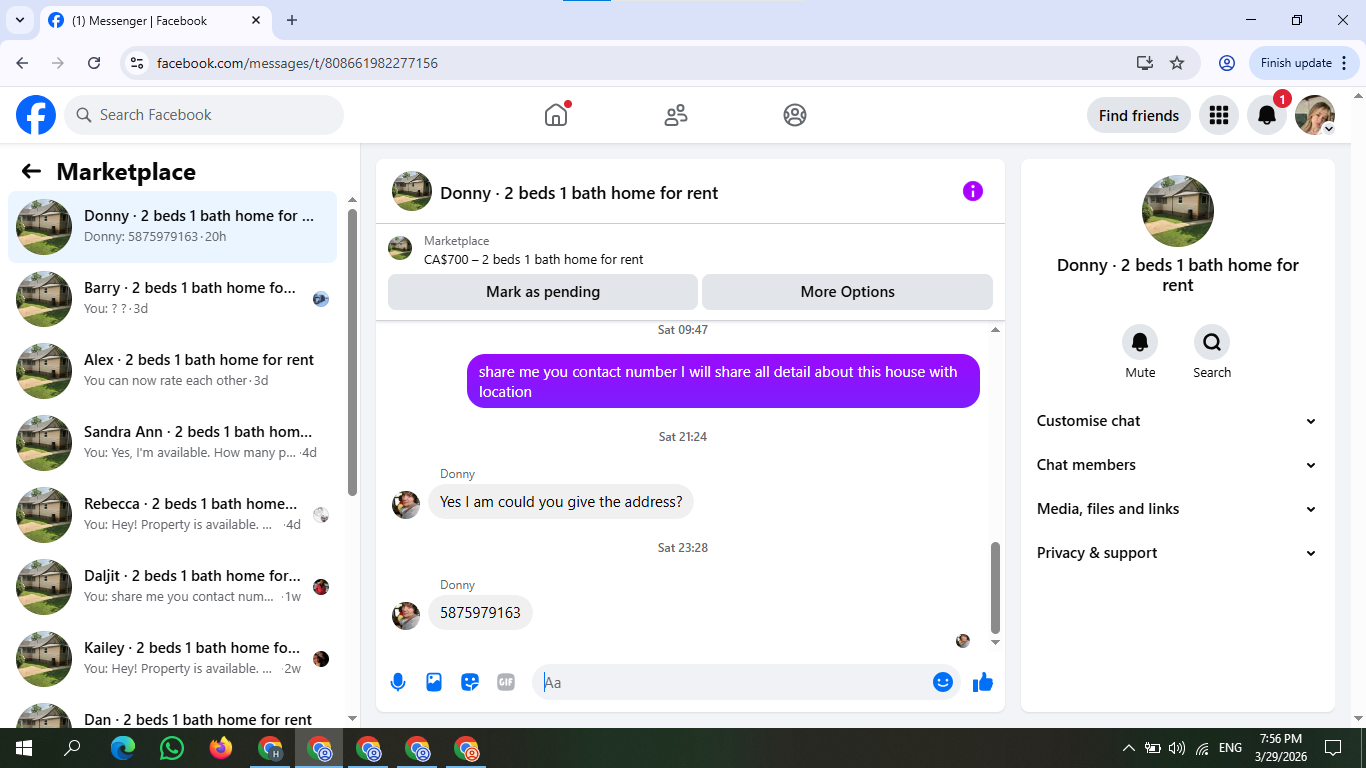
Task: Open the install app icon in address bar
Action: 1145,63
